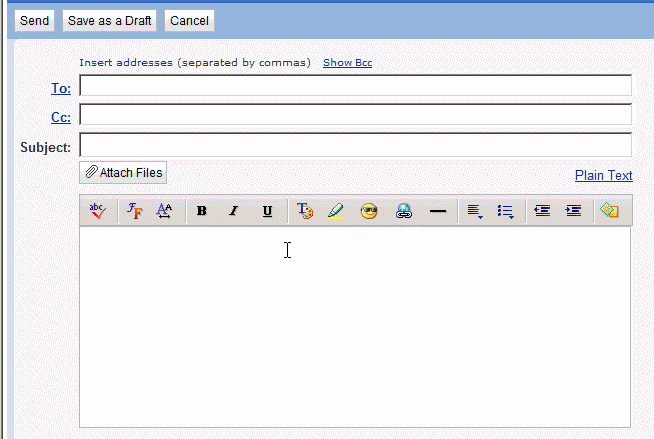The image size is (654, 439).
Task: Toggle bold formatting
Action: (x=202, y=211)
